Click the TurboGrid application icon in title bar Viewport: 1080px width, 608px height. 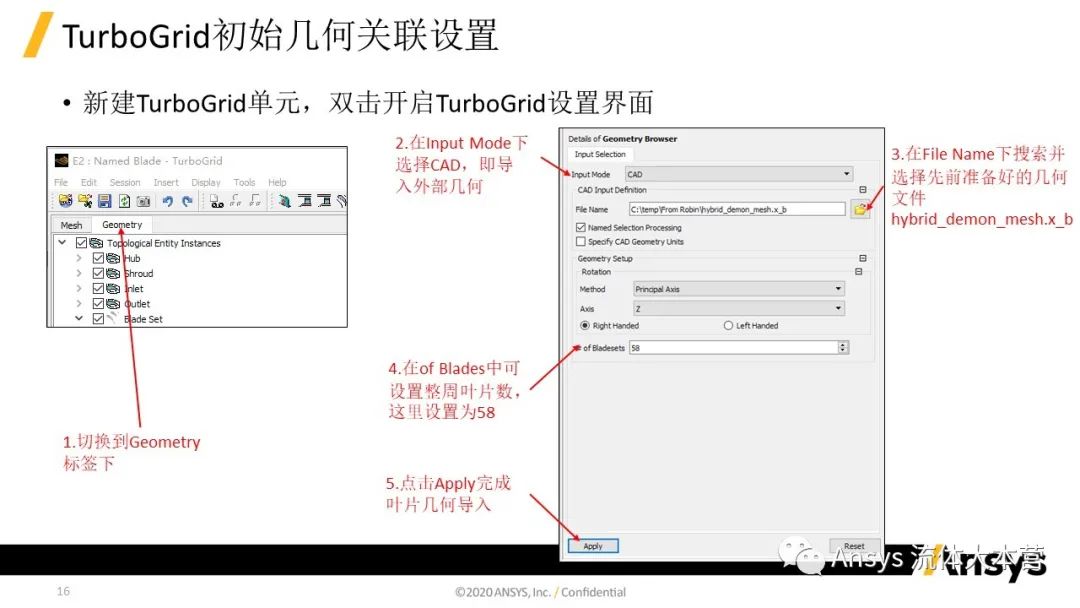(x=62, y=160)
